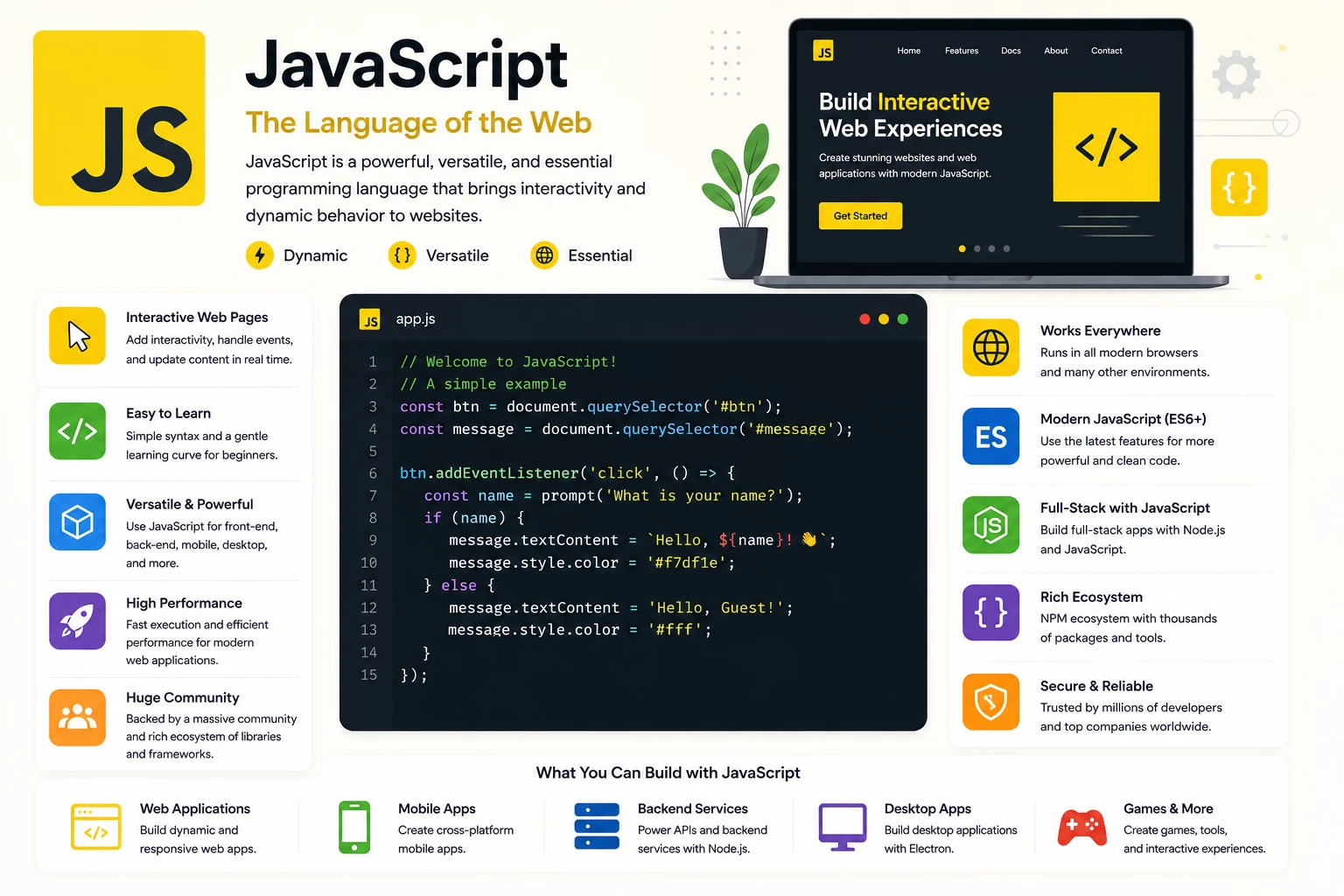Click the 'Full-Stack with JavaScript' heading
1344x896 pixels.
pos(1124,507)
